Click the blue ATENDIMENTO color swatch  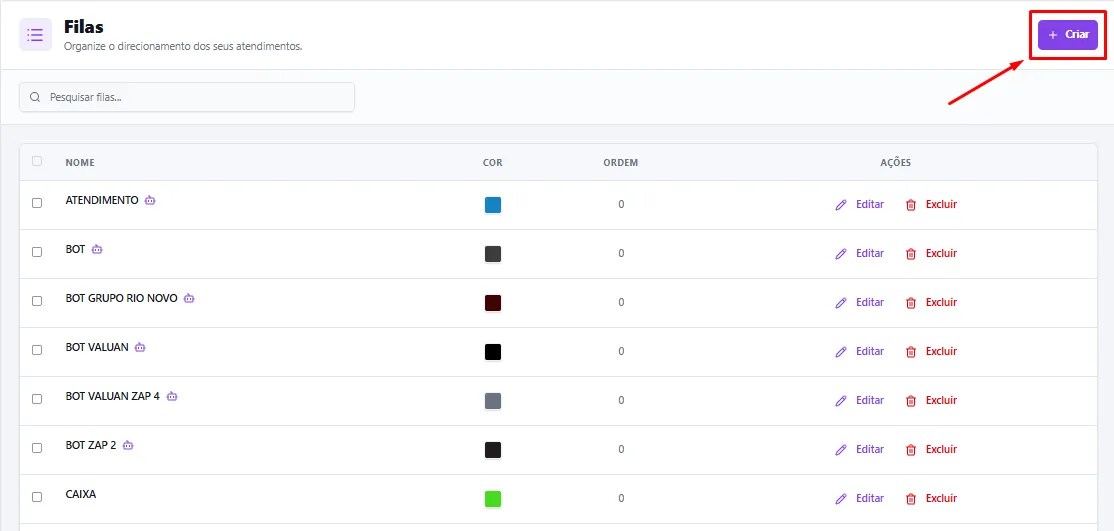coord(493,205)
